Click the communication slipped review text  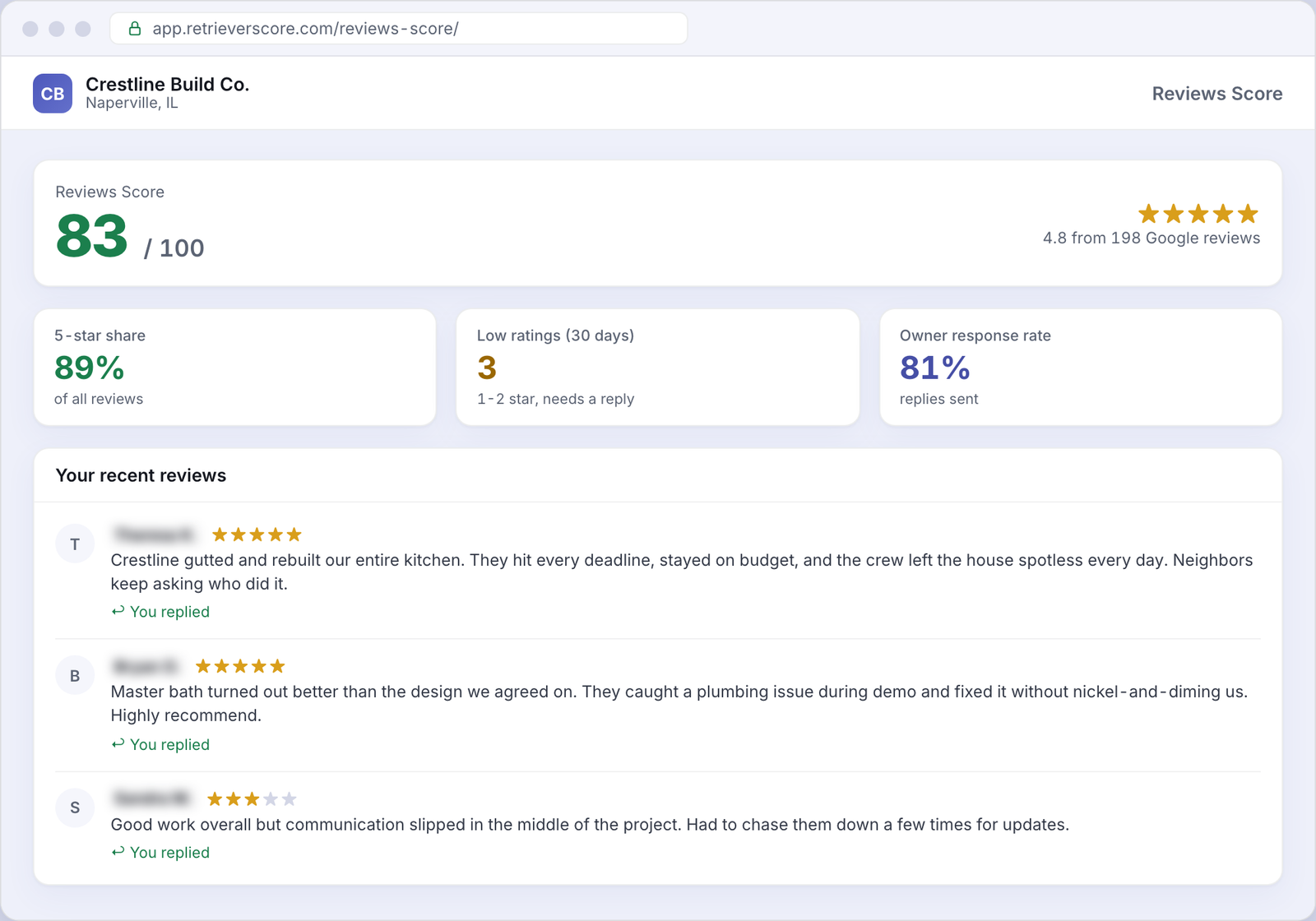pos(590,825)
